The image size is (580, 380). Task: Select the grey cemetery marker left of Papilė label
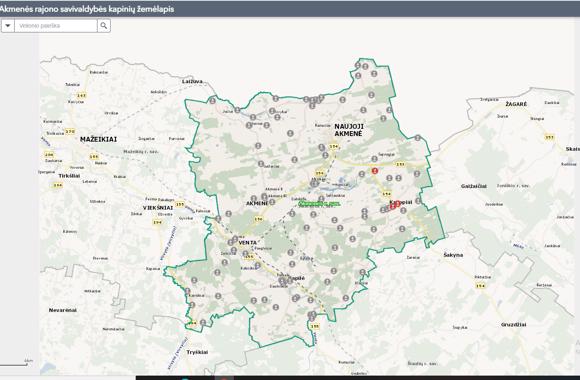tap(282, 280)
